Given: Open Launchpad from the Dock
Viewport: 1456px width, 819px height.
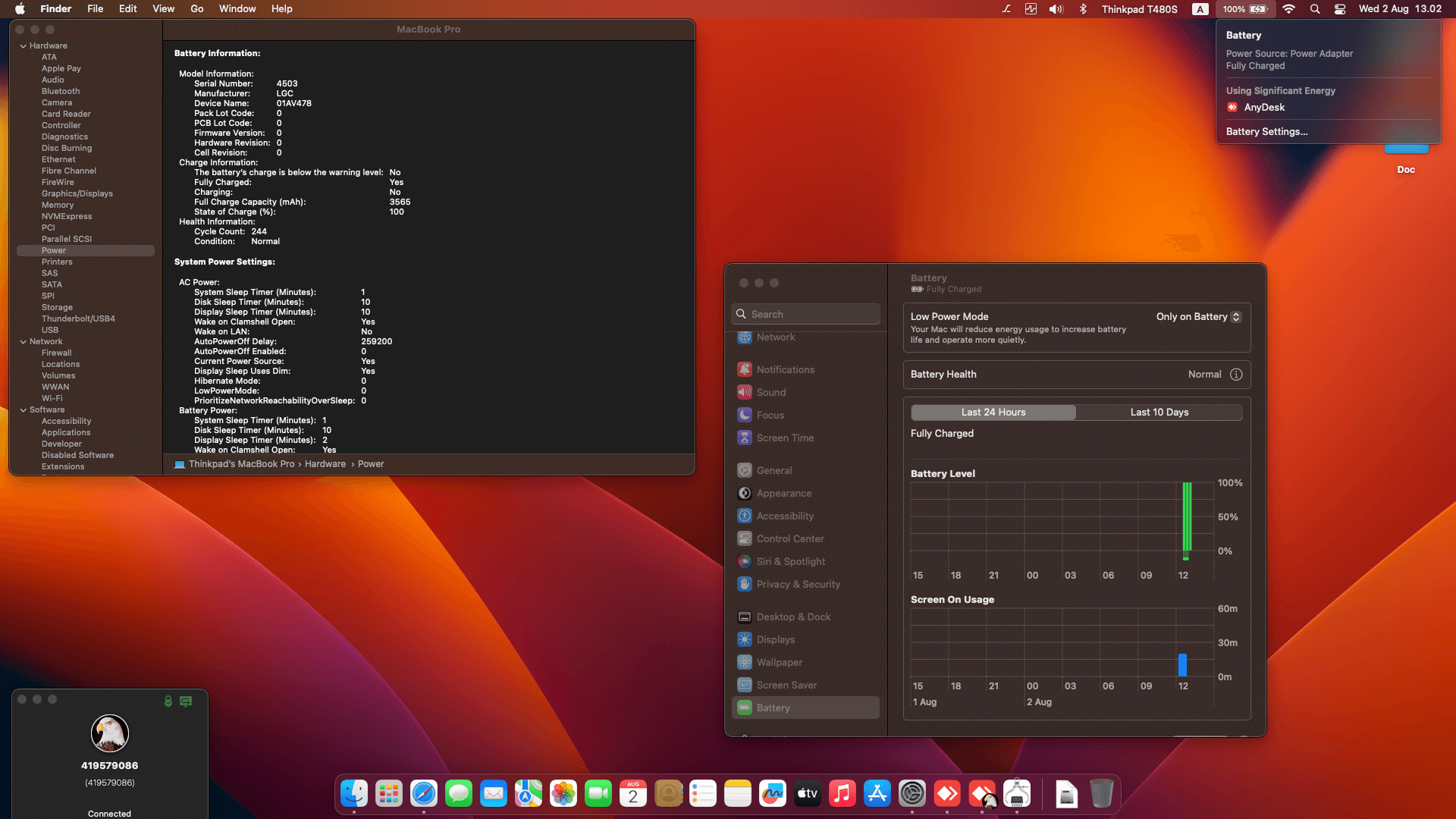Looking at the screenshot, I should [389, 794].
